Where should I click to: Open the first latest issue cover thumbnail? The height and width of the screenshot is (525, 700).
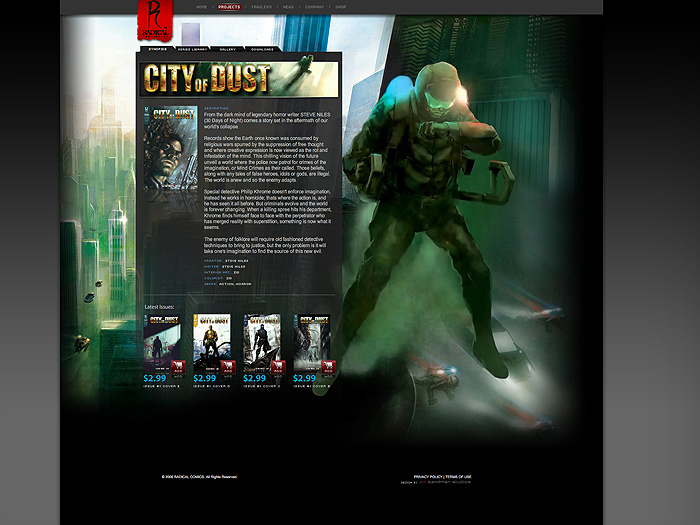click(160, 340)
